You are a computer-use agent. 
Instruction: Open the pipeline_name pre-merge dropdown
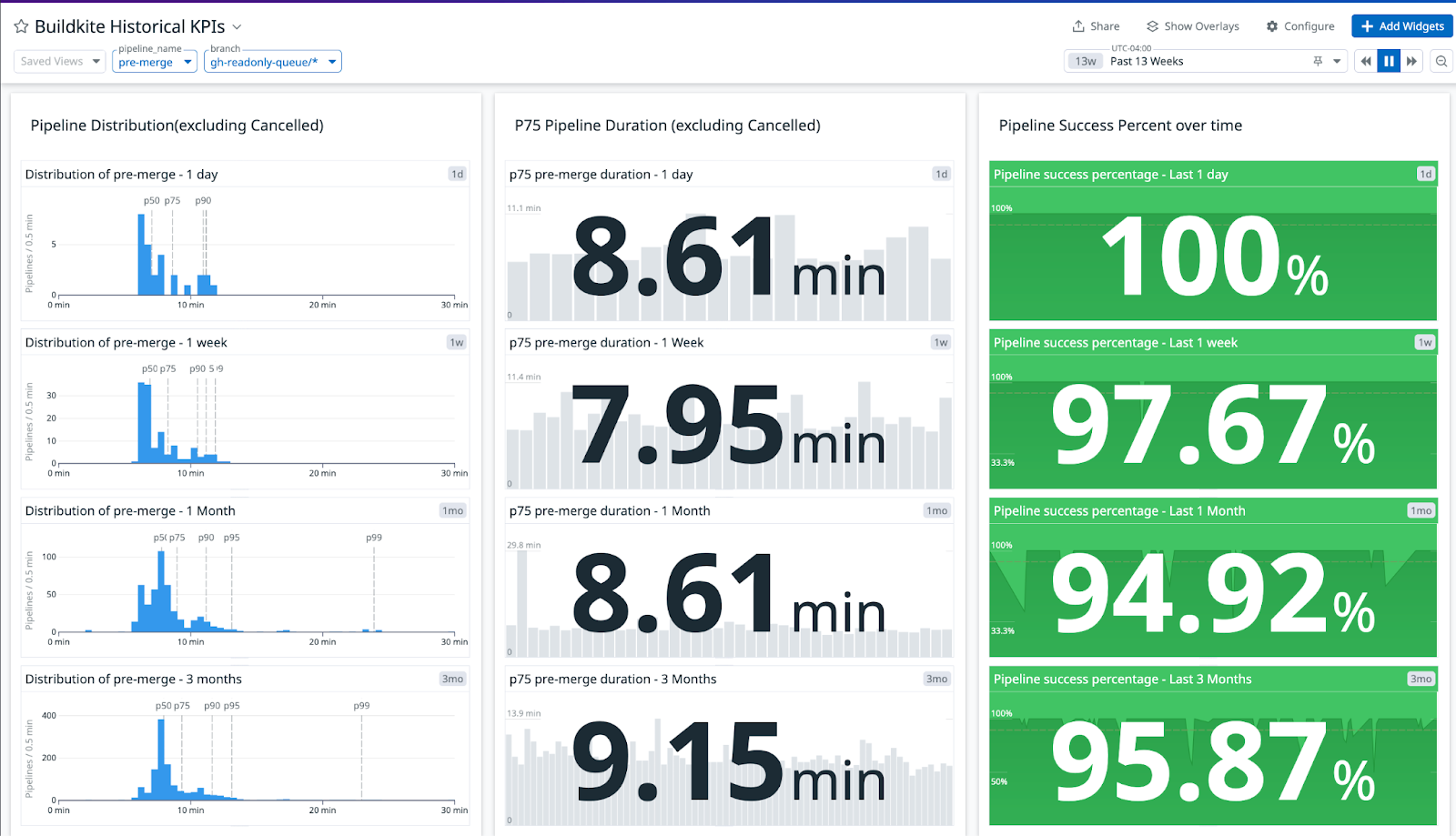155,62
